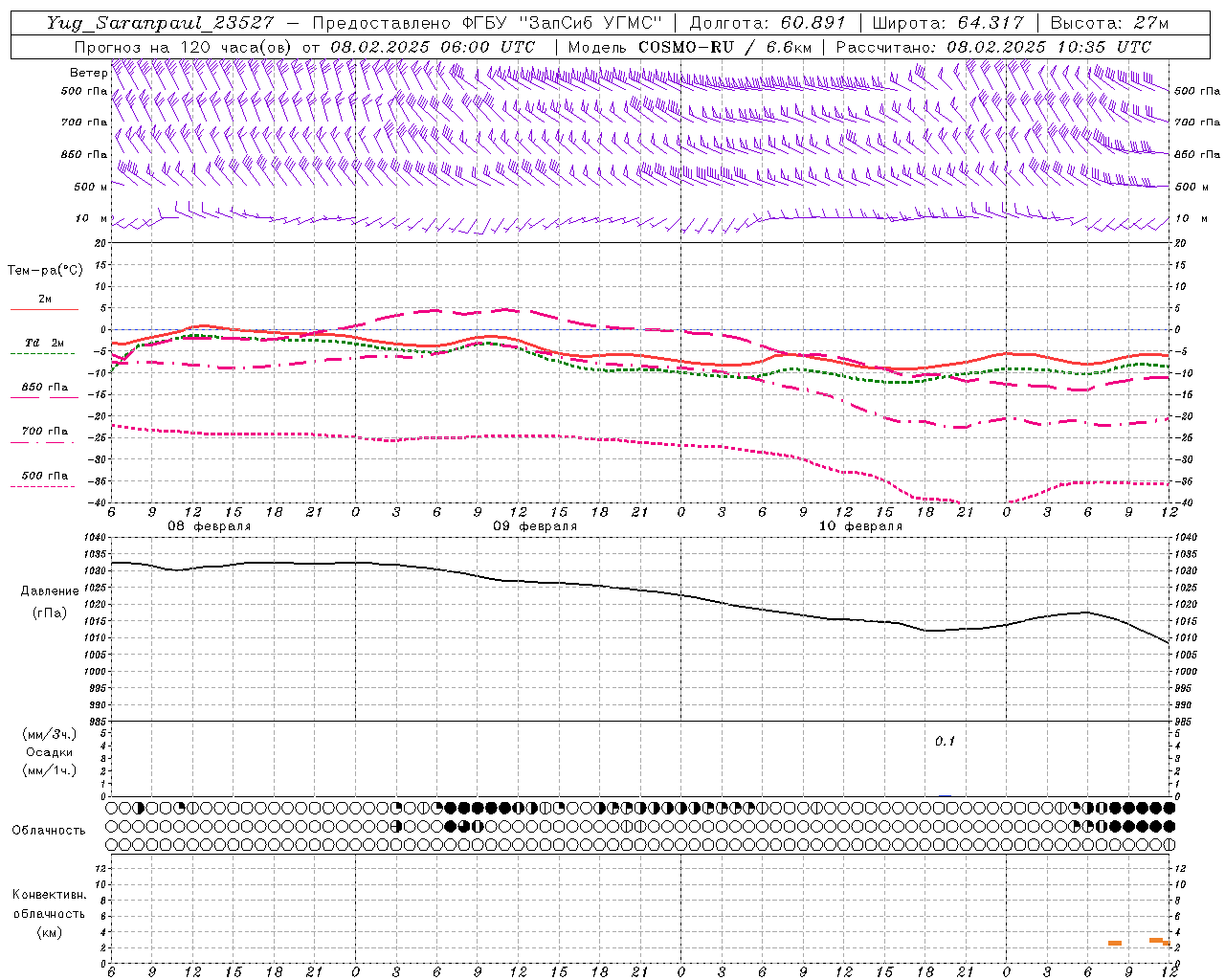Image resolution: width=1225 pixels, height=980 pixels.
Task: Select the Облачность cloud cover label
Action: (49, 830)
